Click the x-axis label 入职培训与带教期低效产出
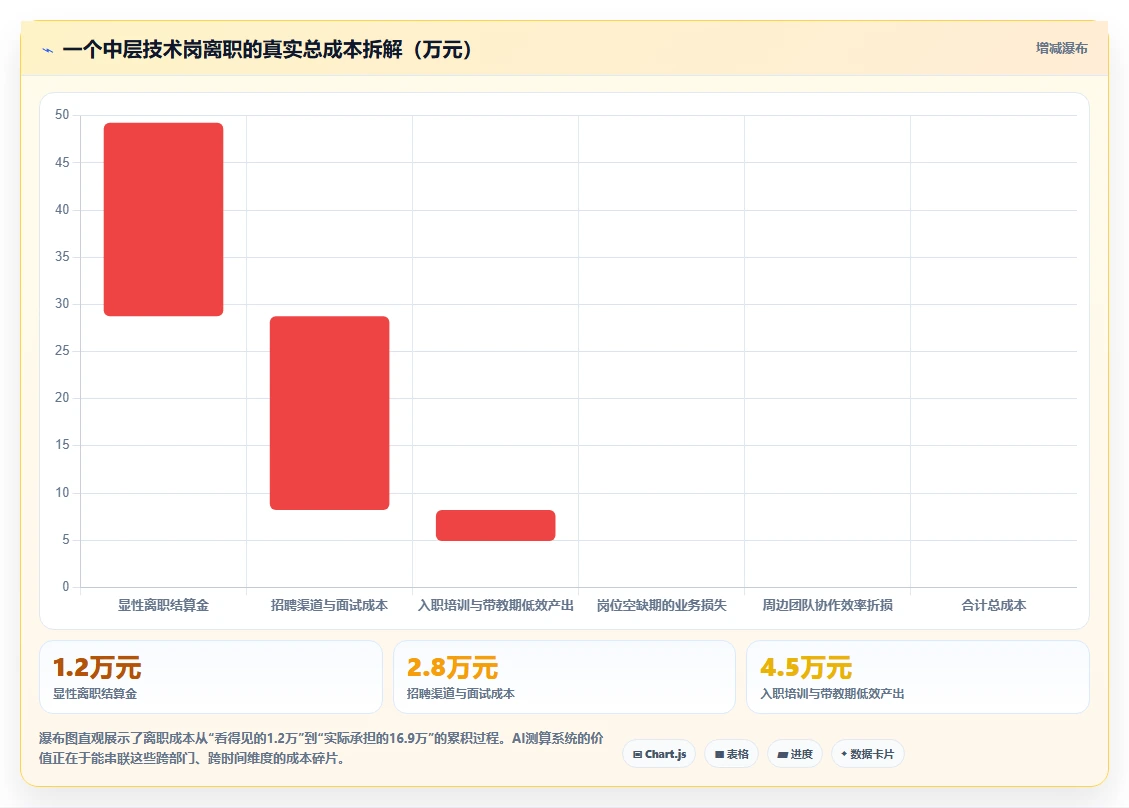This screenshot has height=808, width=1129. coord(495,606)
